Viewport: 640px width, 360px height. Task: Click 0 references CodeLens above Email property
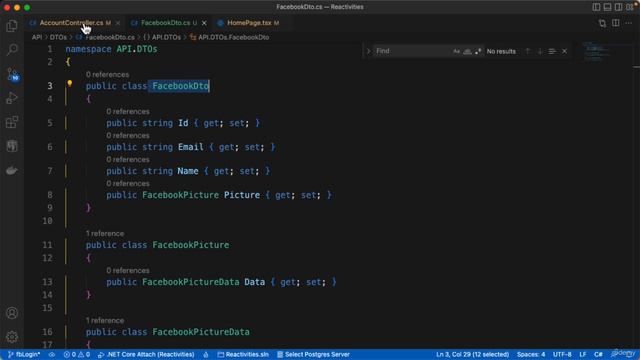tap(128, 136)
